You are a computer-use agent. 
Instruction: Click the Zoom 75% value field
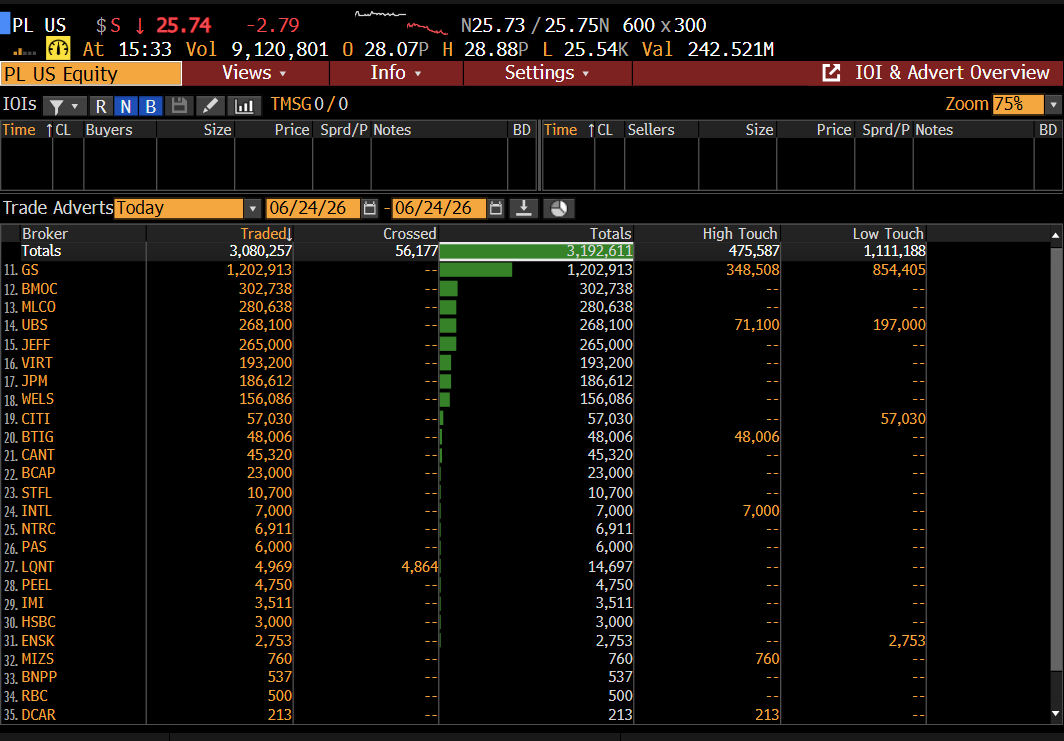click(x=1018, y=104)
